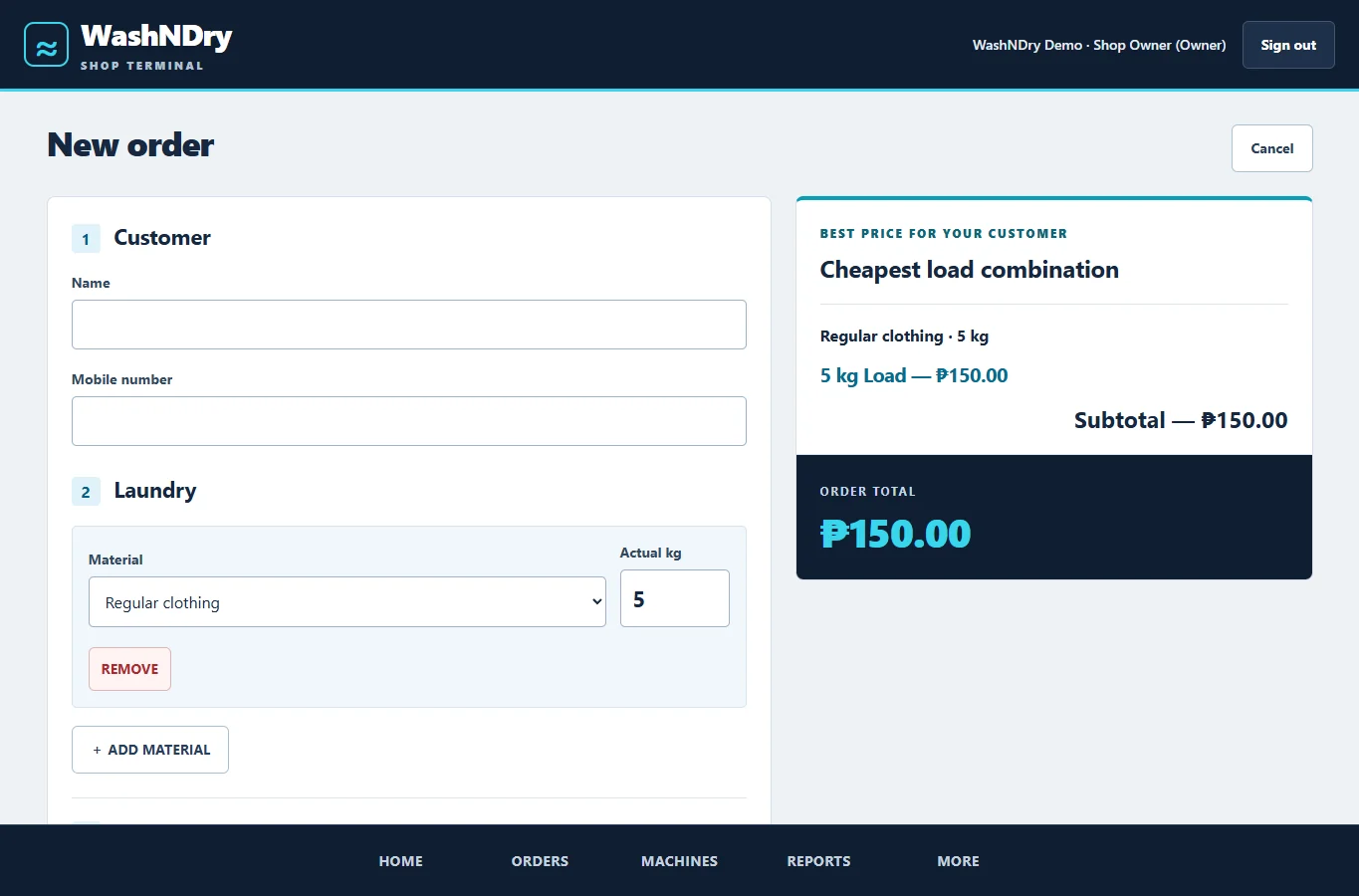
Task: Cancel the new order
Action: pos(1272,148)
